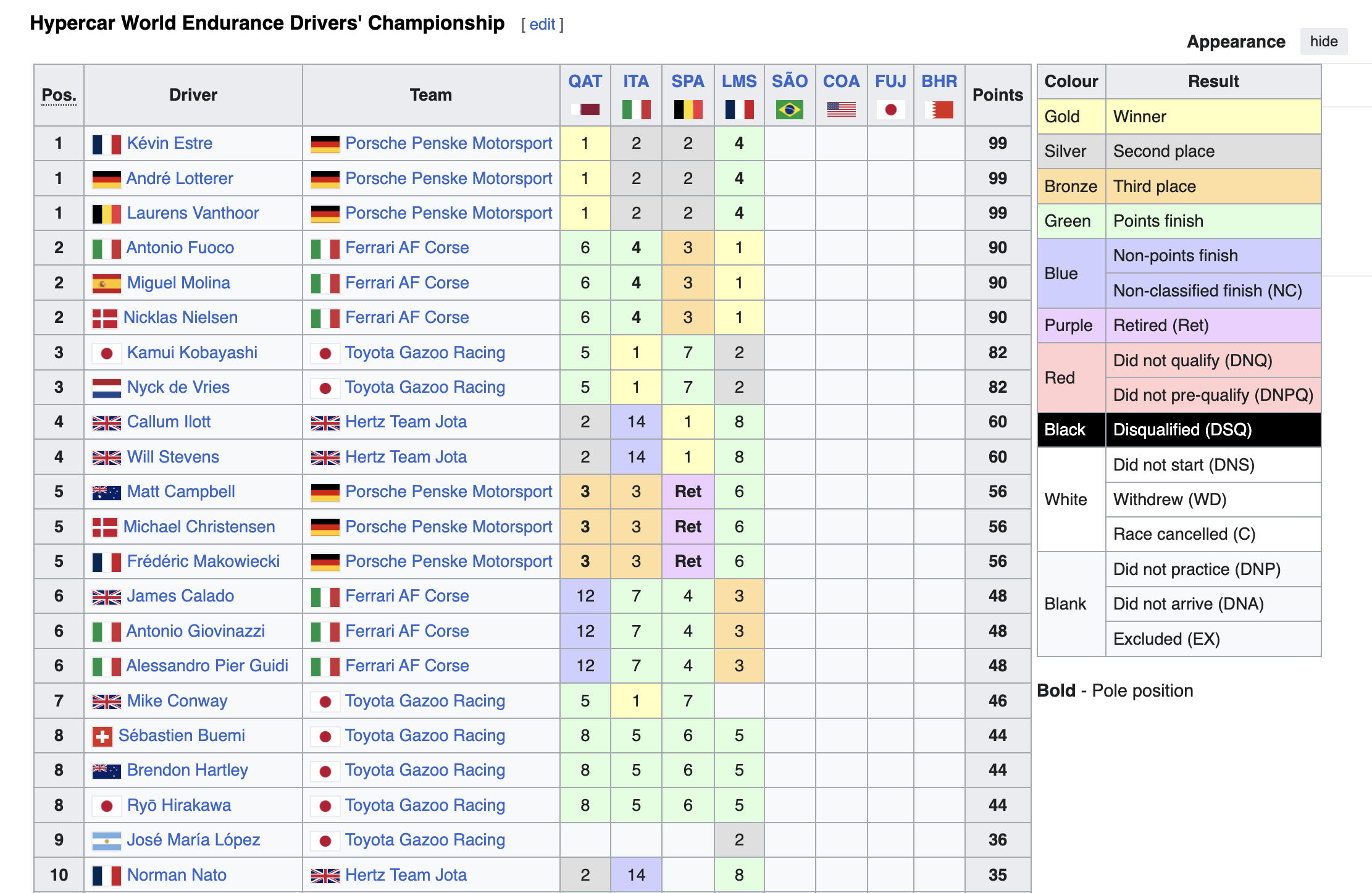Click the French flag beside Norman Nato
Image resolution: width=1372 pixels, height=893 pixels.
tap(106, 876)
